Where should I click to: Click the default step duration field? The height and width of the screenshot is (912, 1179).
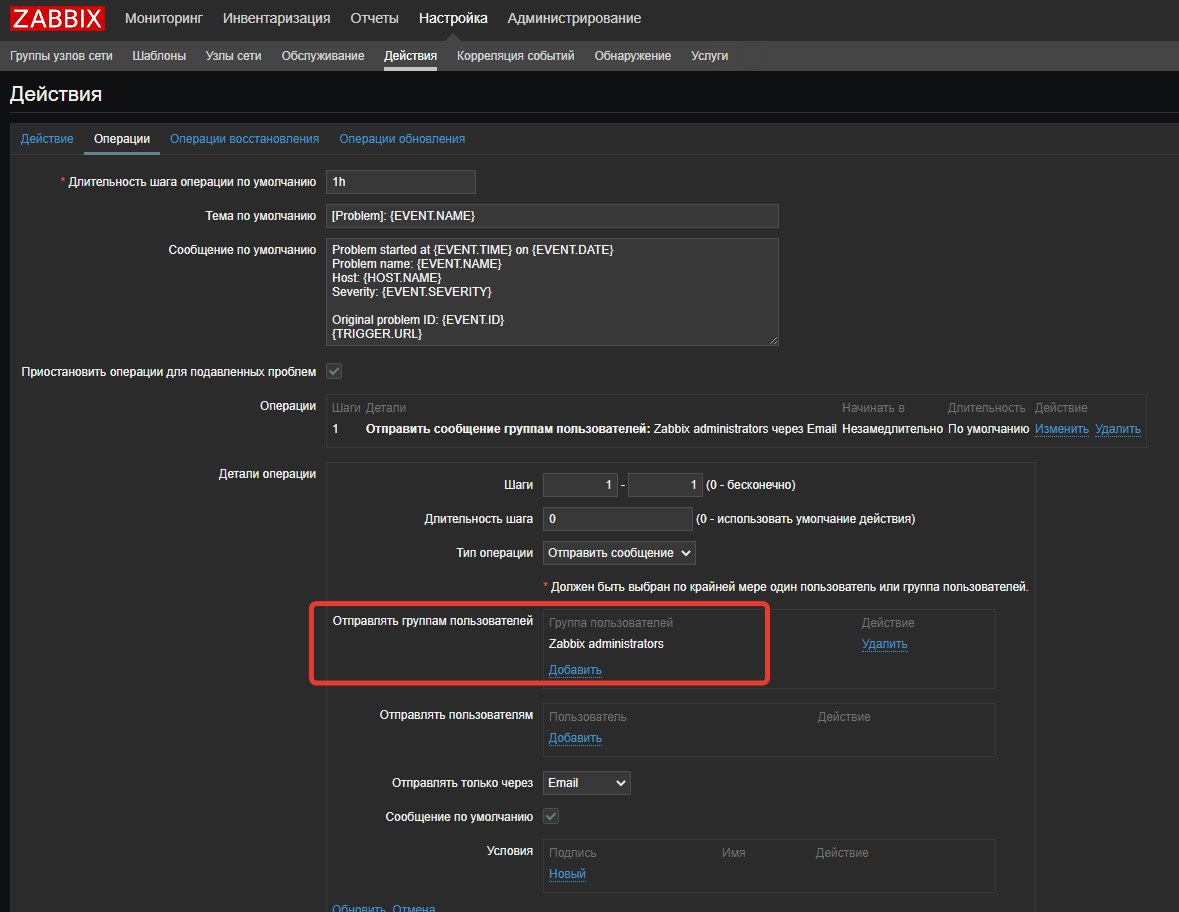401,182
